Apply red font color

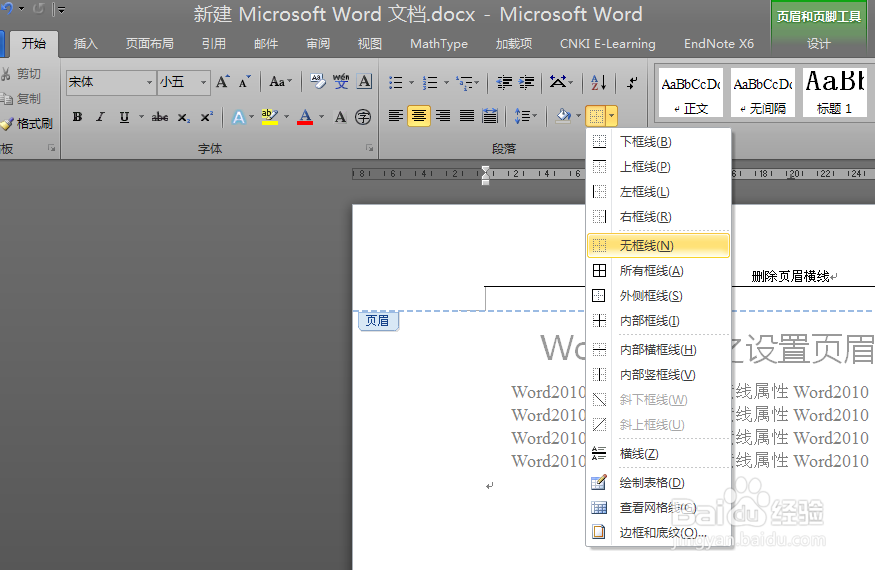click(x=305, y=117)
